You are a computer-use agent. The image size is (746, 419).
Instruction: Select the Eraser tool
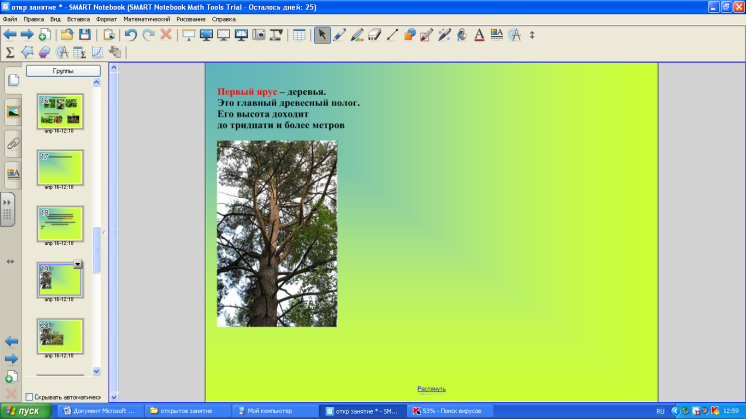[375, 35]
